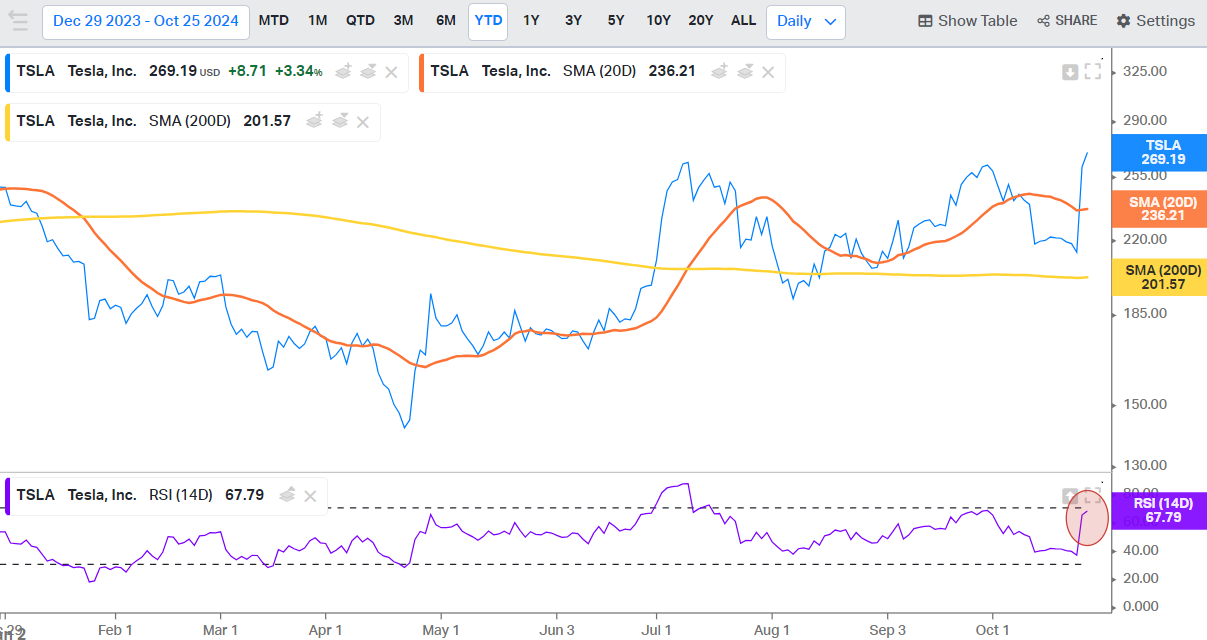
Task: Click the collapse menu icon at top left
Action: tap(18, 21)
